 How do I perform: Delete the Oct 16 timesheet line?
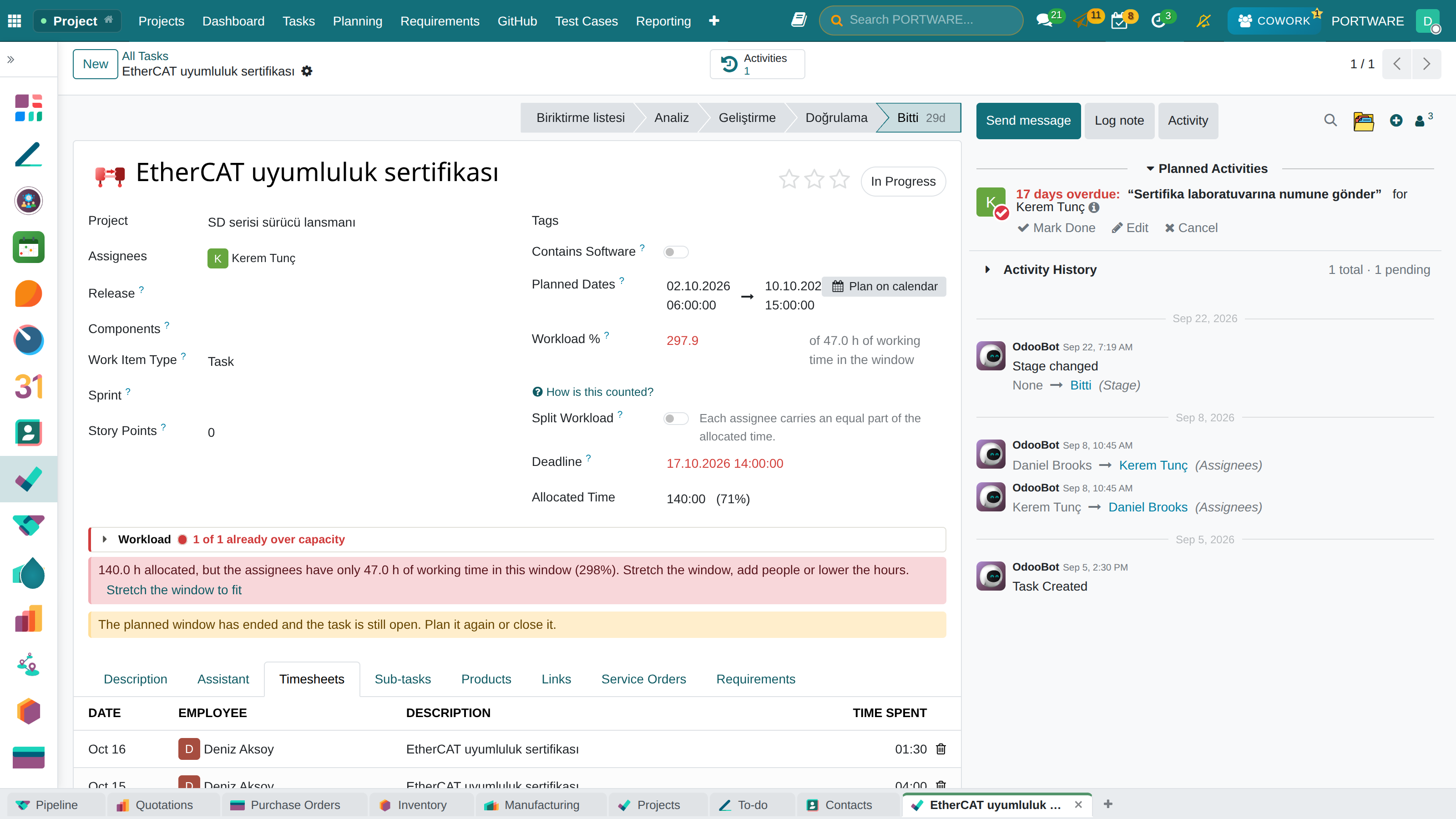click(941, 749)
